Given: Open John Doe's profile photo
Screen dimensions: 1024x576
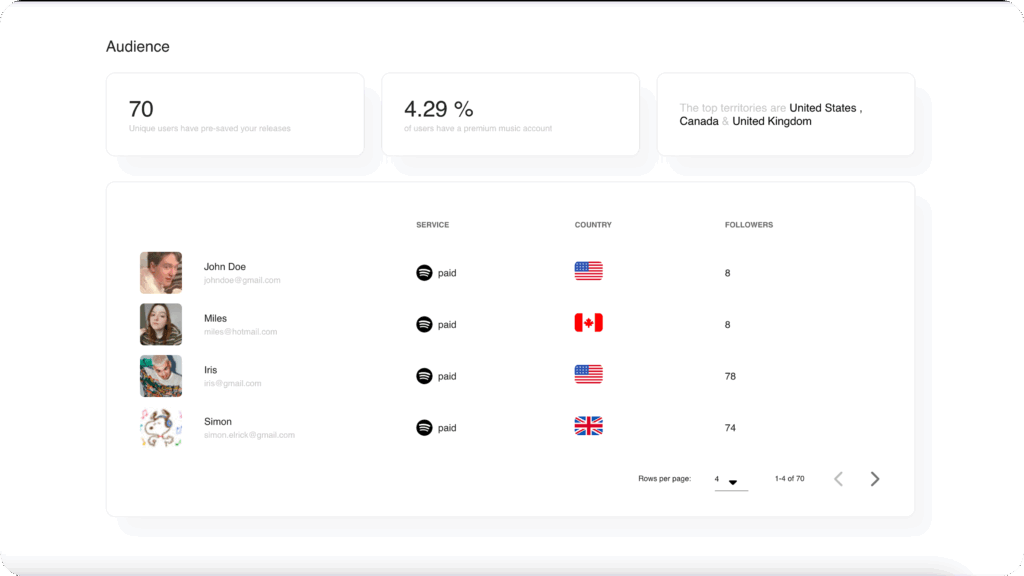Looking at the screenshot, I should (161, 272).
